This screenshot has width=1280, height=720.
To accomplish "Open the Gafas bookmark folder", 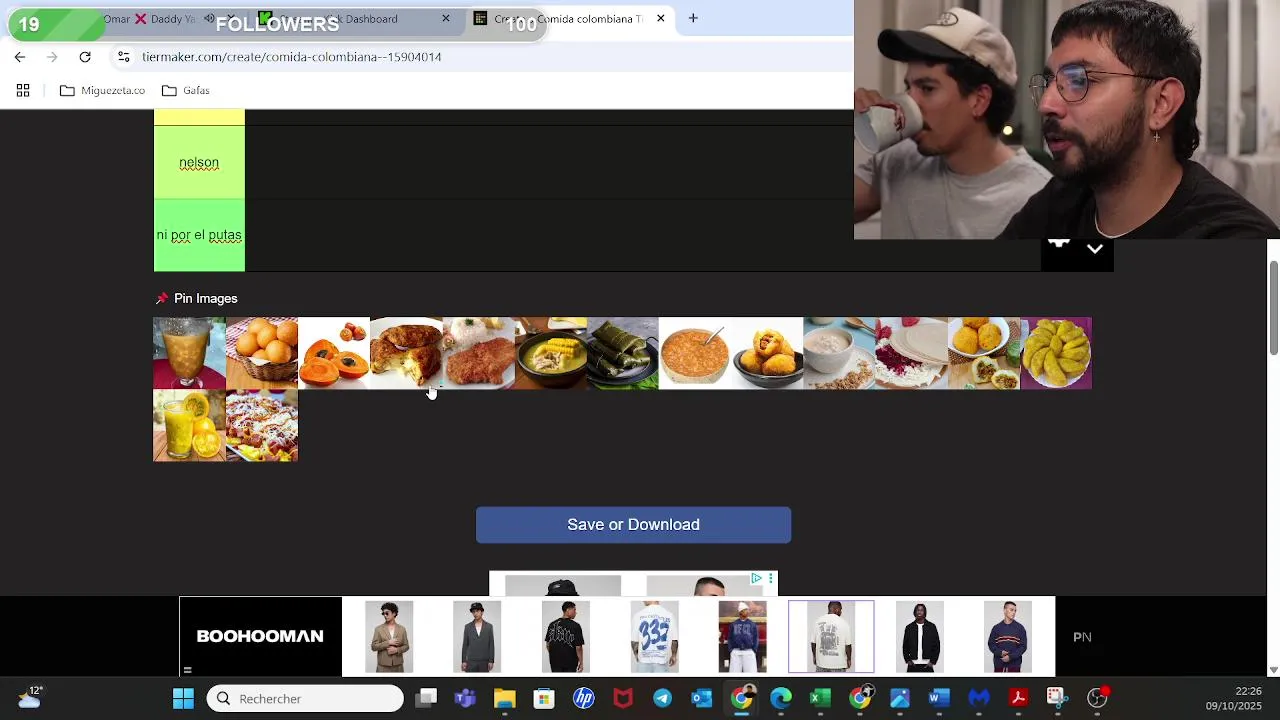I will [x=186, y=90].
